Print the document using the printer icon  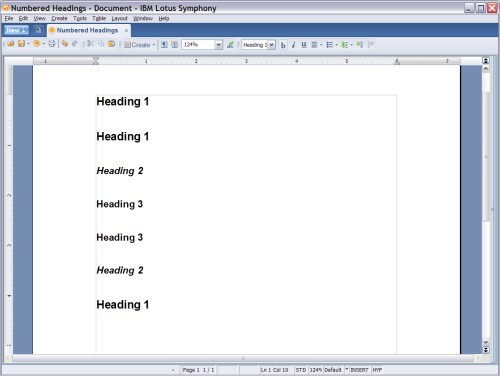pyautogui.click(x=52, y=44)
